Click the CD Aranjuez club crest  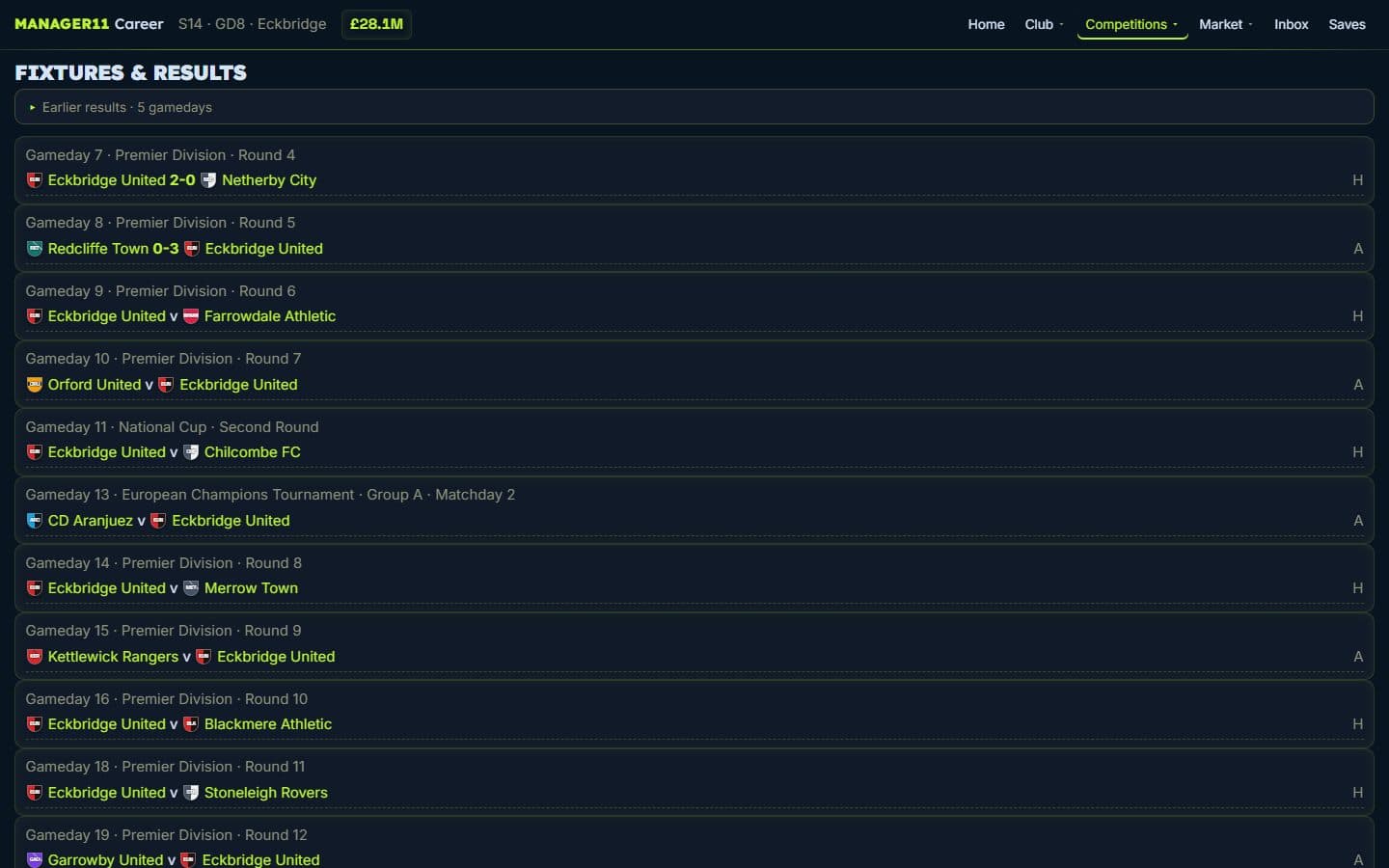[35, 520]
